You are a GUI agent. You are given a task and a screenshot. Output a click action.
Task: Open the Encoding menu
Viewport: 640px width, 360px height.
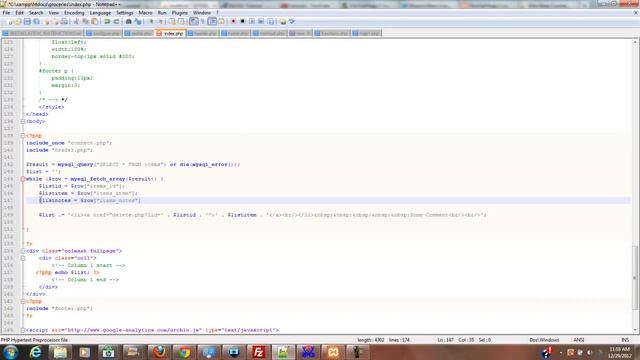tap(74, 13)
